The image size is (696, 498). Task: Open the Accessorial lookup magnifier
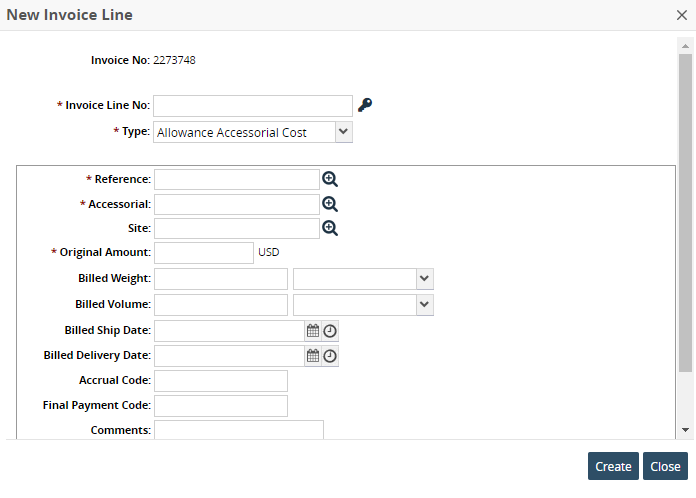tap(330, 204)
